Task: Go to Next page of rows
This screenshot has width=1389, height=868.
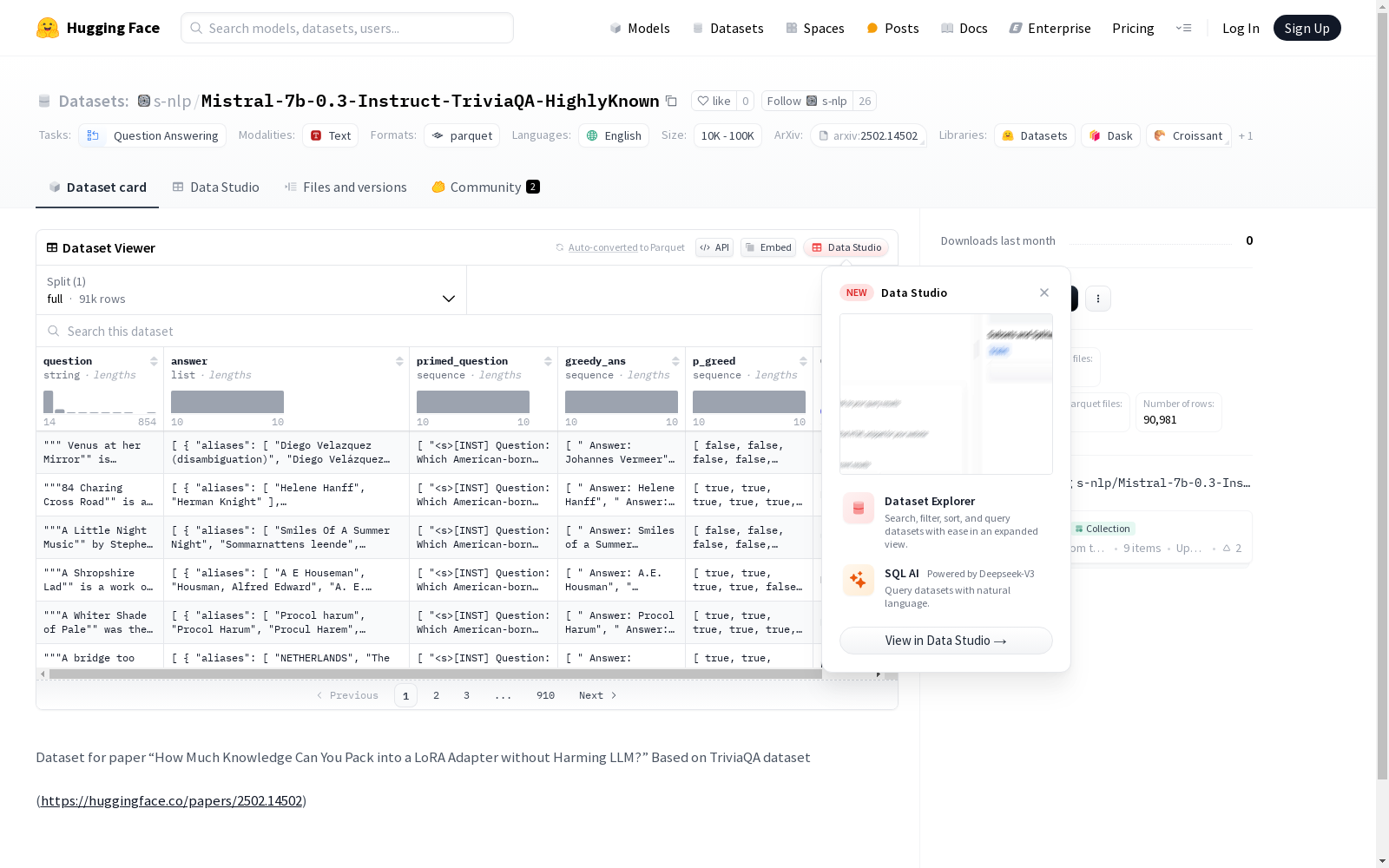Action: (x=597, y=695)
